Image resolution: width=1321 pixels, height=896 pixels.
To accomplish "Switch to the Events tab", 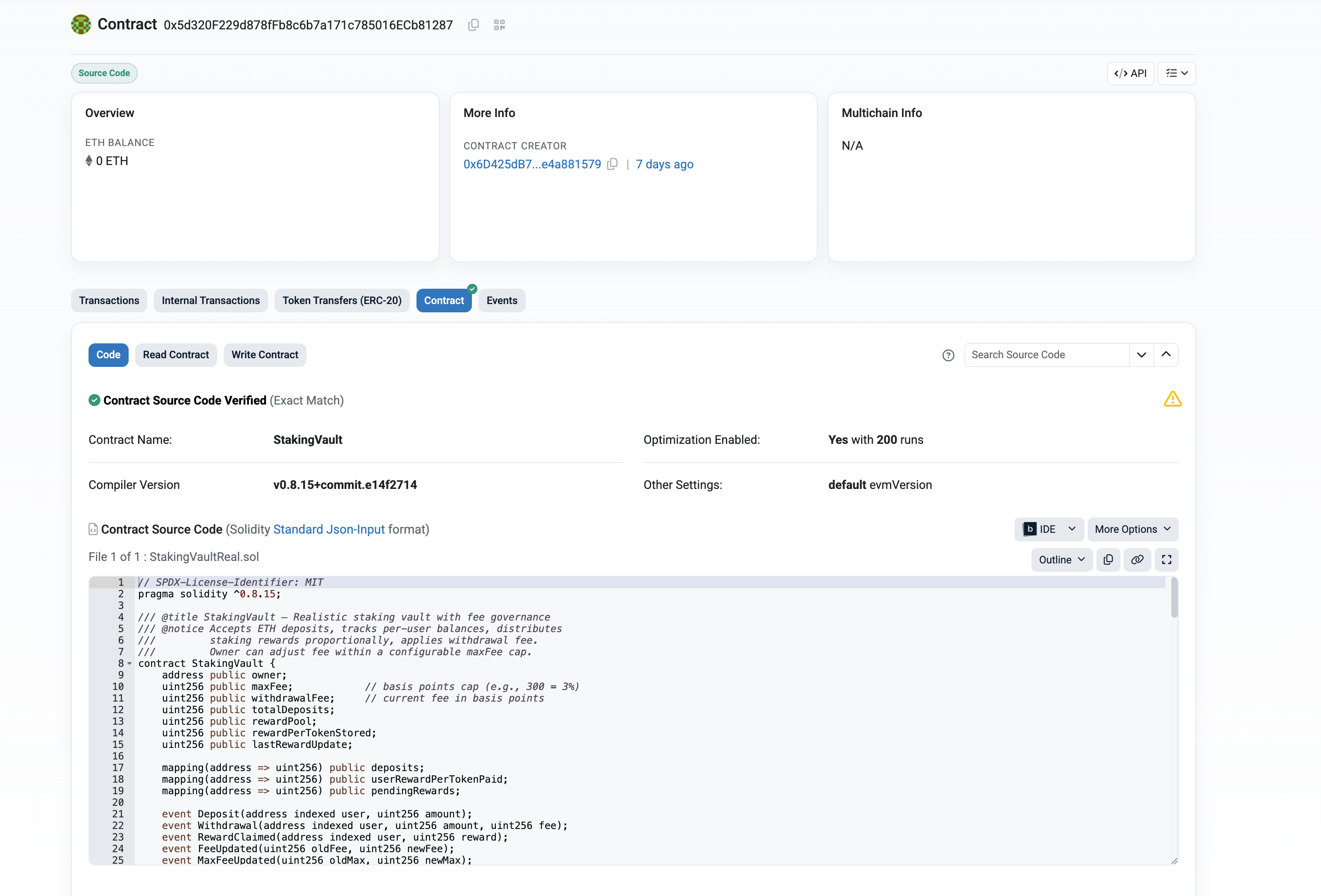I will point(501,301).
